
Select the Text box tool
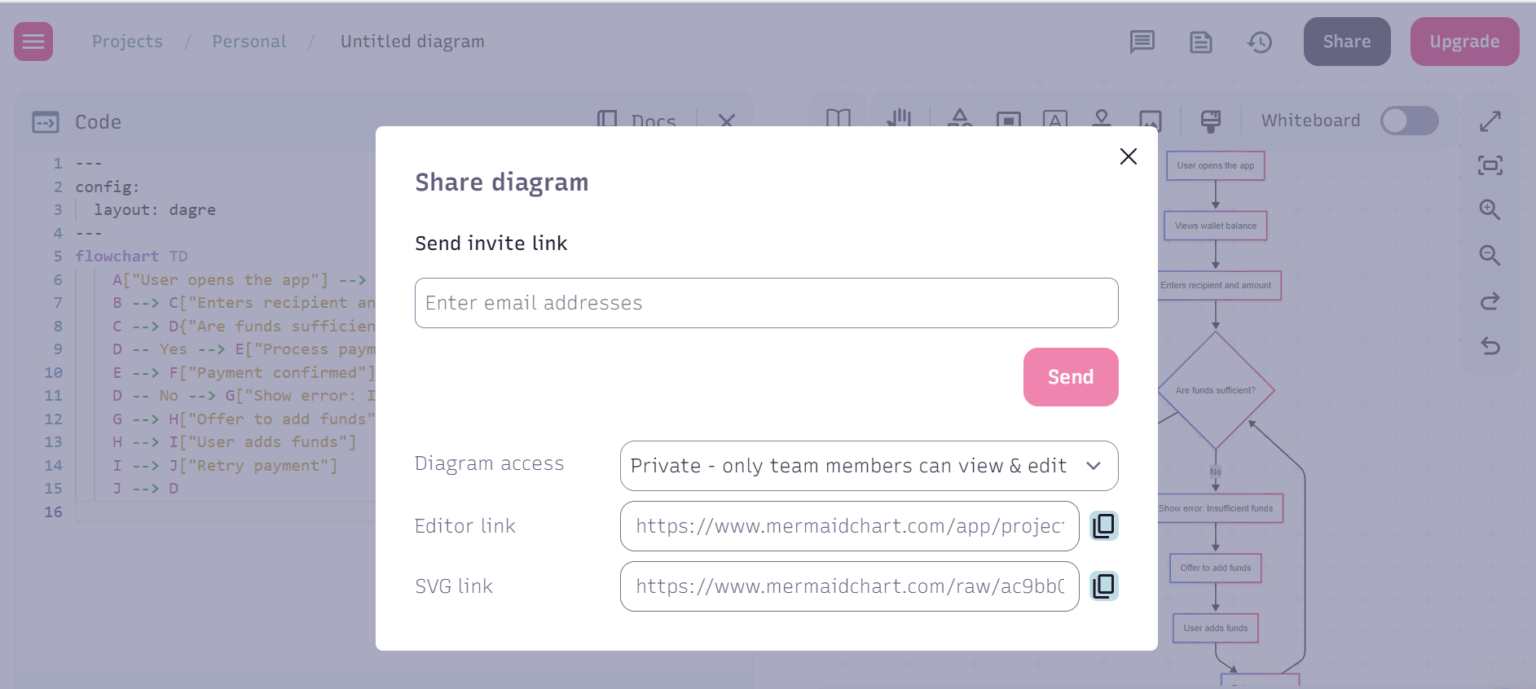(x=1055, y=120)
